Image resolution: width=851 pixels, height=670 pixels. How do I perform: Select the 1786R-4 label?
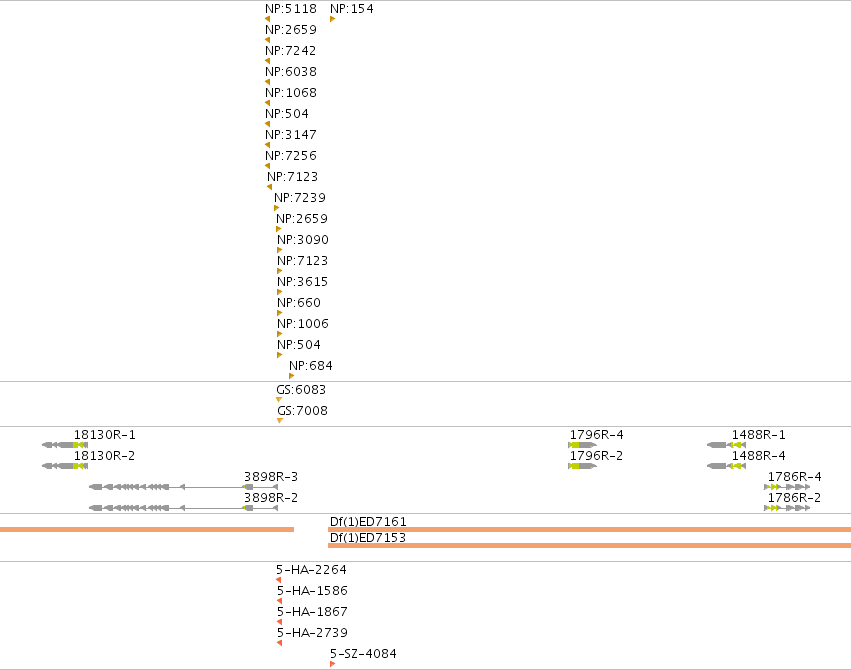pyautogui.click(x=795, y=476)
